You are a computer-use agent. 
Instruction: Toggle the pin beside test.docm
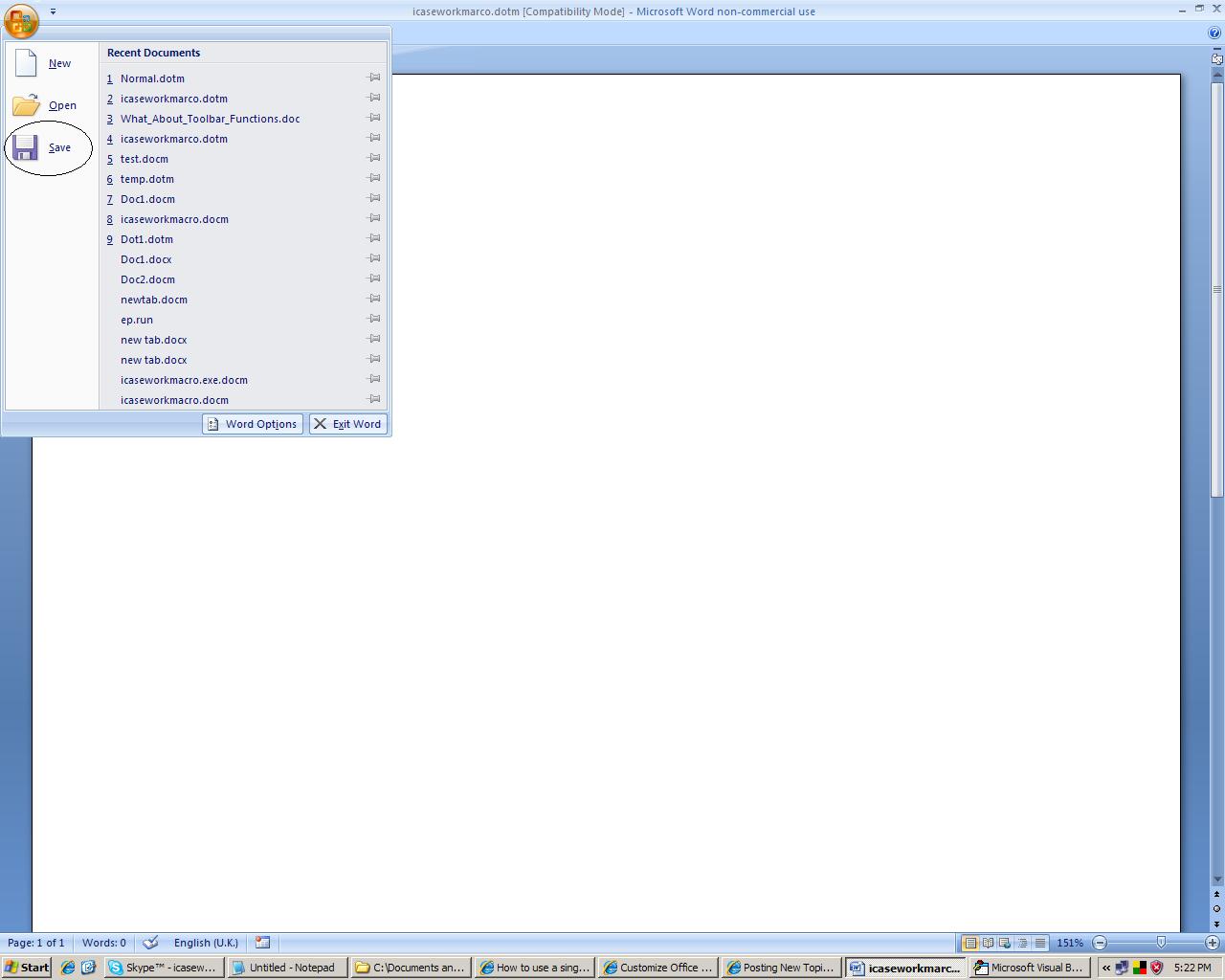click(374, 158)
